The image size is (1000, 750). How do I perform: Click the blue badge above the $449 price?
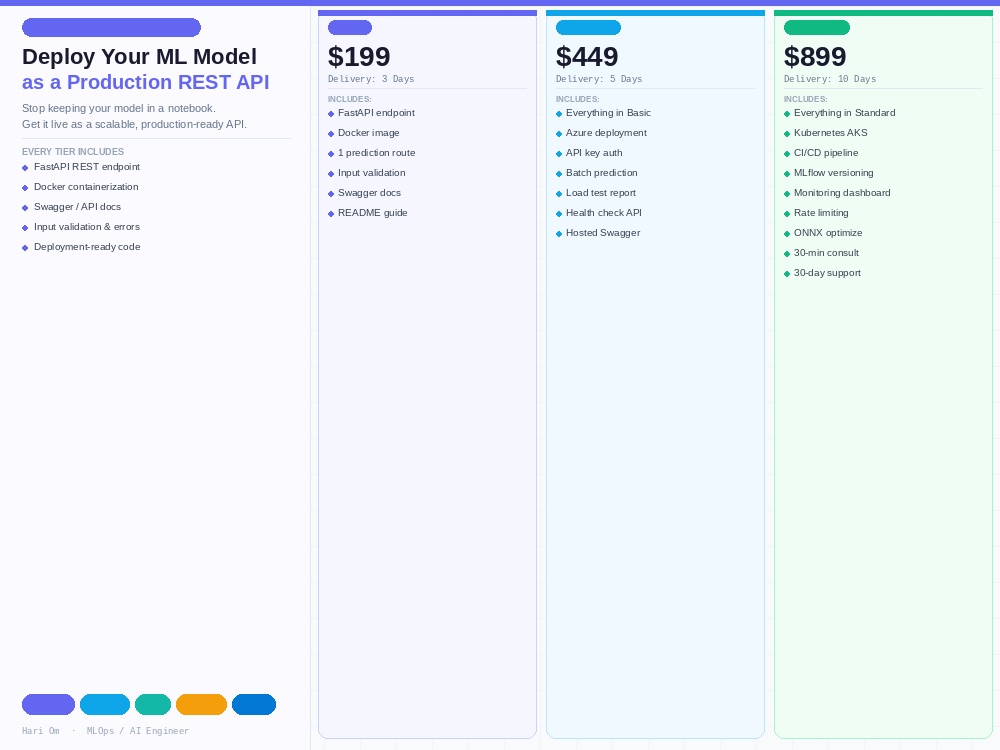pos(588,27)
